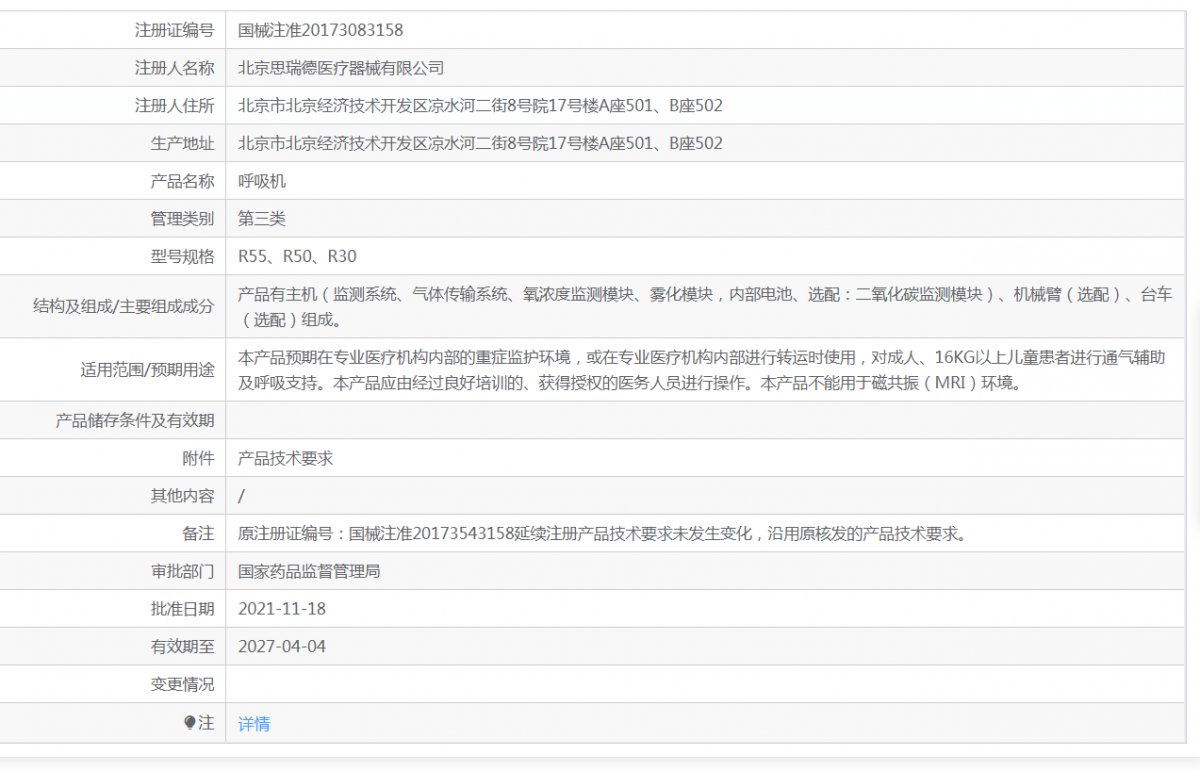
Task: Click the 变更情况 label
Action: coord(182,685)
